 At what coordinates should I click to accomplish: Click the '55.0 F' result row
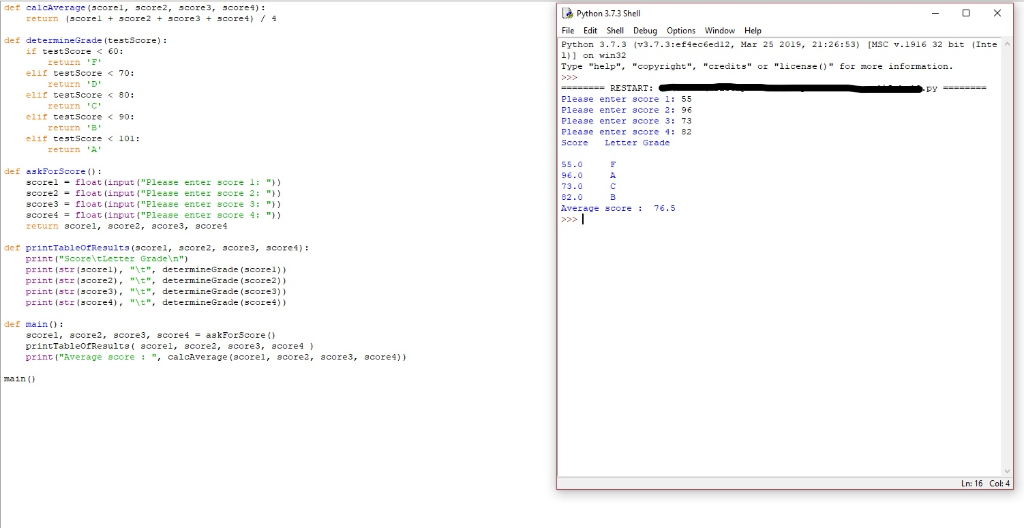(588, 165)
